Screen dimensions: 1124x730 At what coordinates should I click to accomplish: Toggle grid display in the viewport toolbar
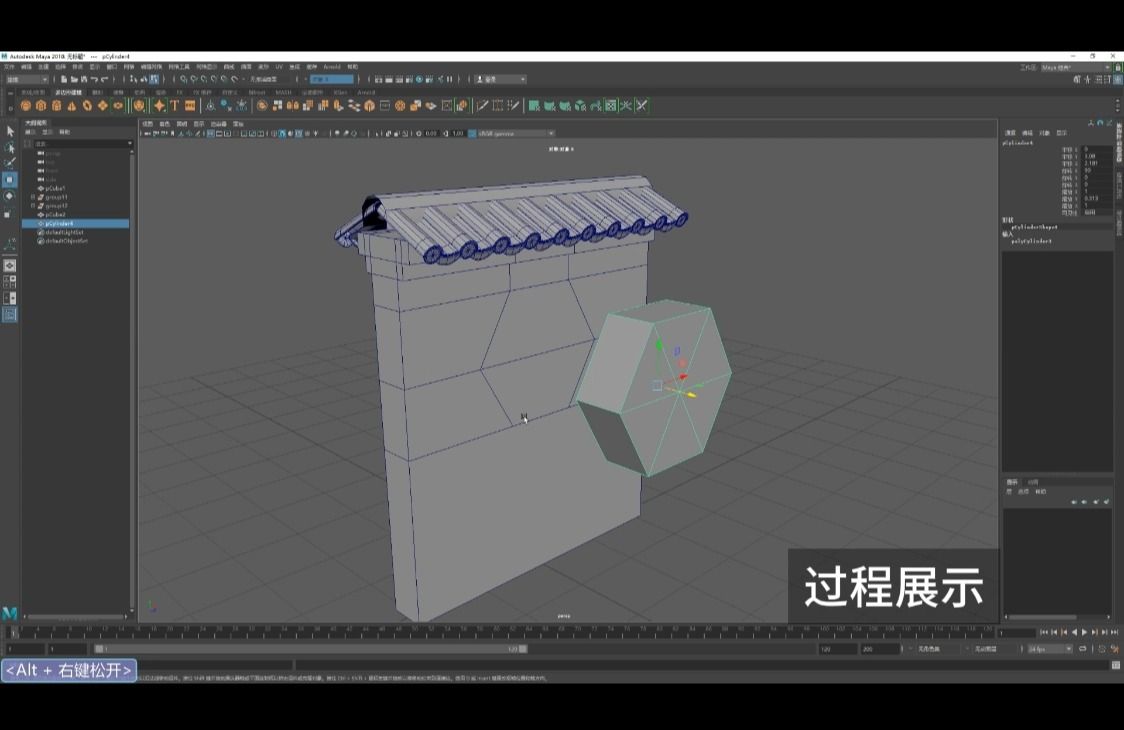[x=211, y=132]
